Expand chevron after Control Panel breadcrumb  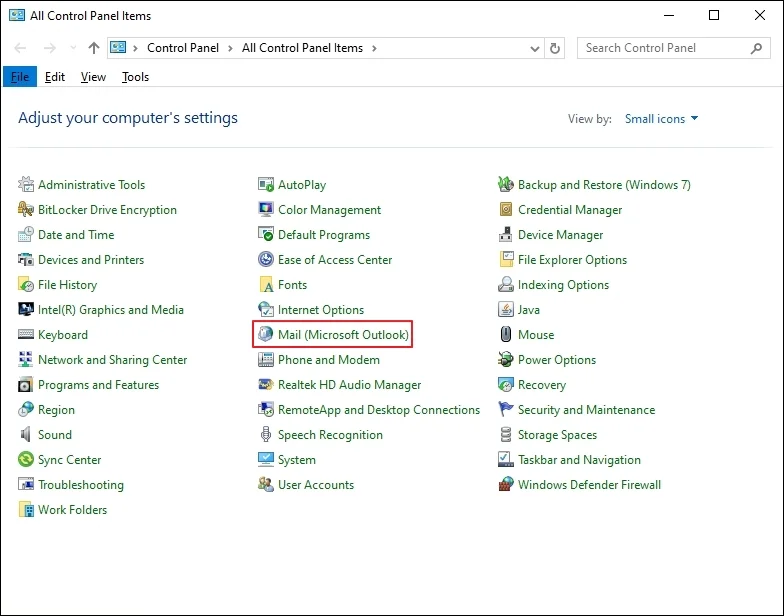click(x=230, y=48)
